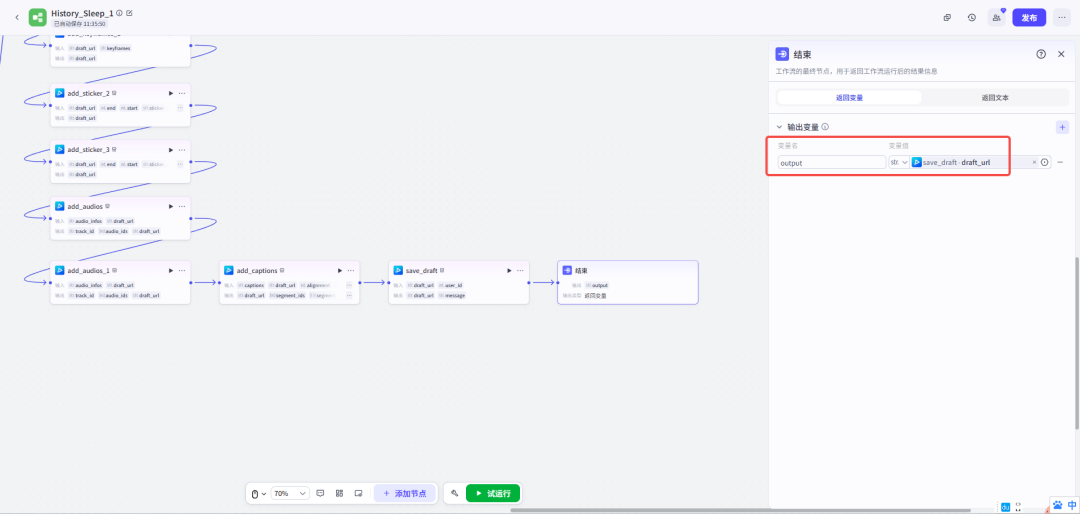Run the add_sticker_2 node
The height and width of the screenshot is (514, 1080).
coord(171,93)
